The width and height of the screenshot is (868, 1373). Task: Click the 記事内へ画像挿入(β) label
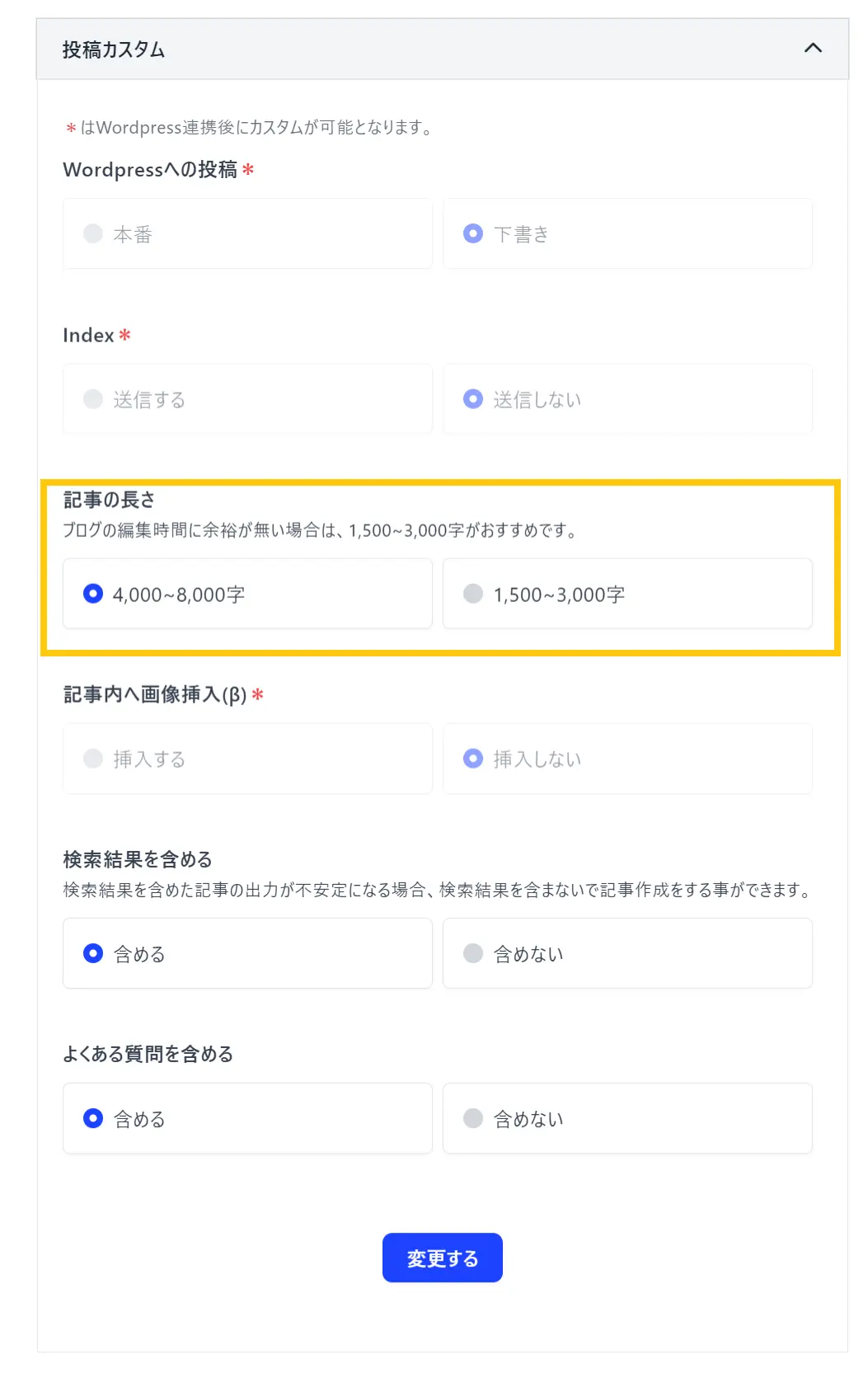pos(155,695)
